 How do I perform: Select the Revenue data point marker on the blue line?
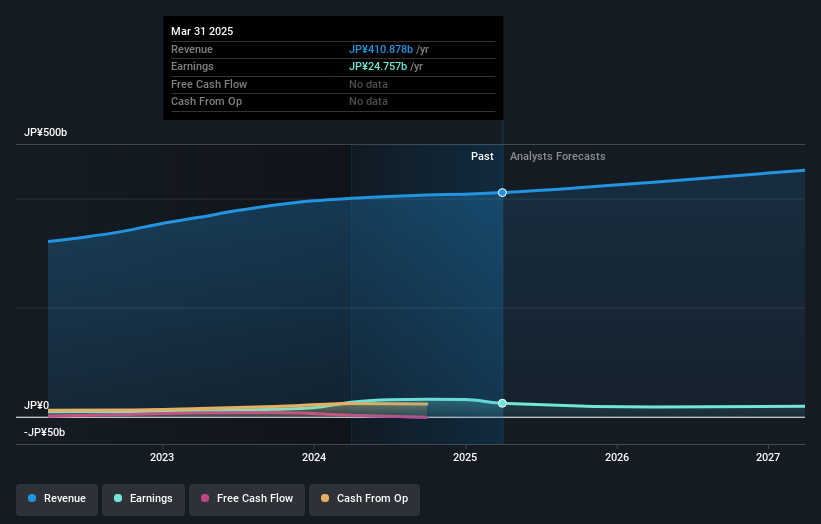pyautogui.click(x=502, y=193)
